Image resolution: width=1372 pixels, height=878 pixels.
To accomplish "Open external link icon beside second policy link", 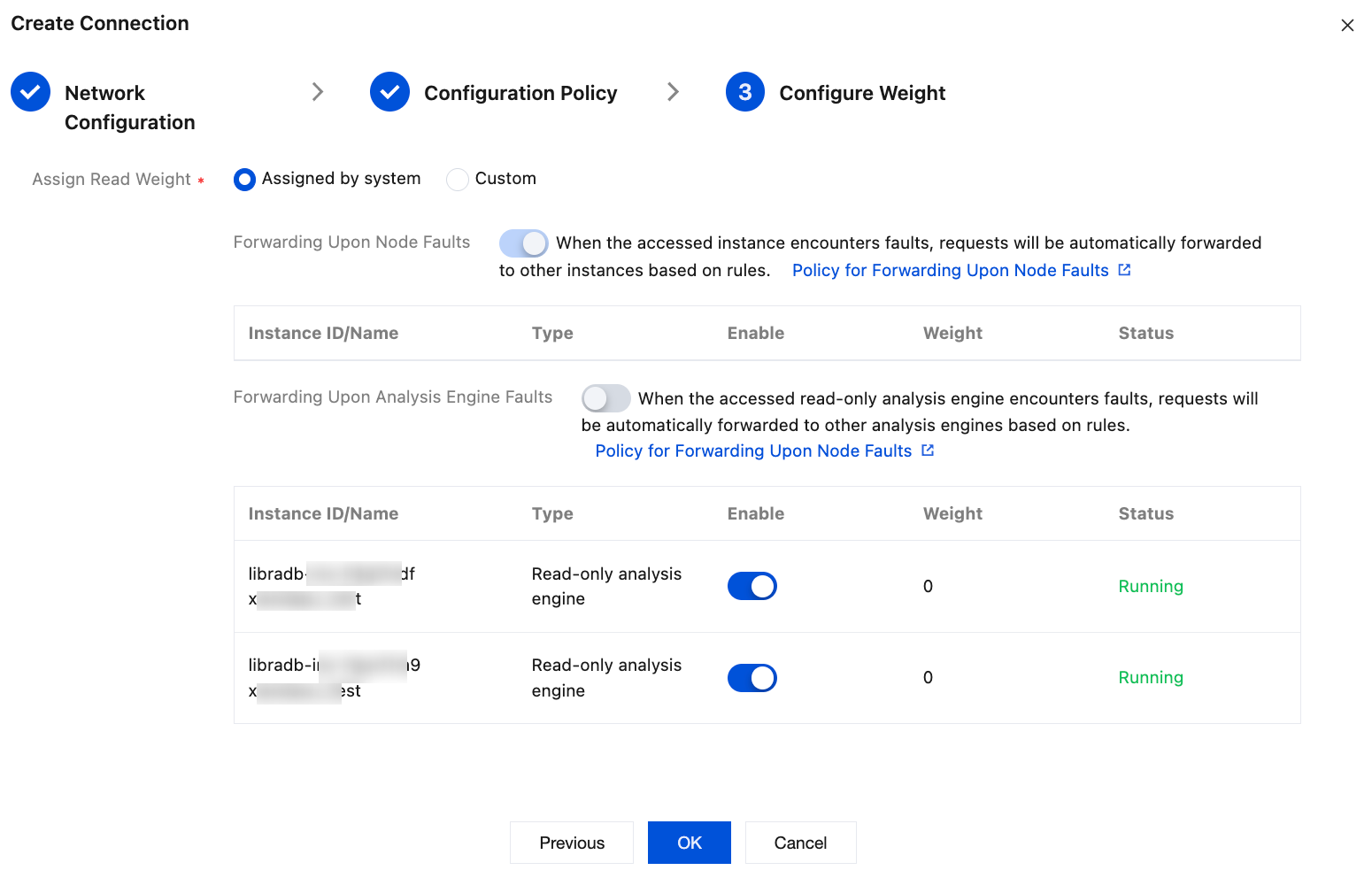I will coord(928,451).
